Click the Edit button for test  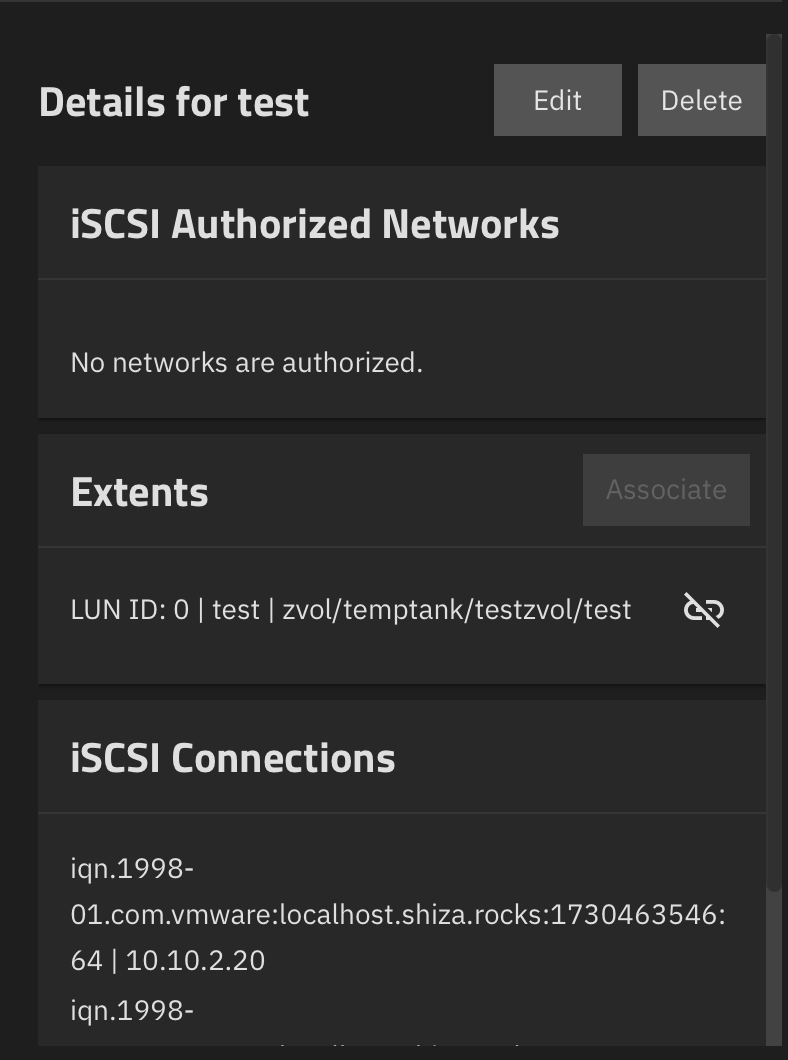[x=558, y=100]
